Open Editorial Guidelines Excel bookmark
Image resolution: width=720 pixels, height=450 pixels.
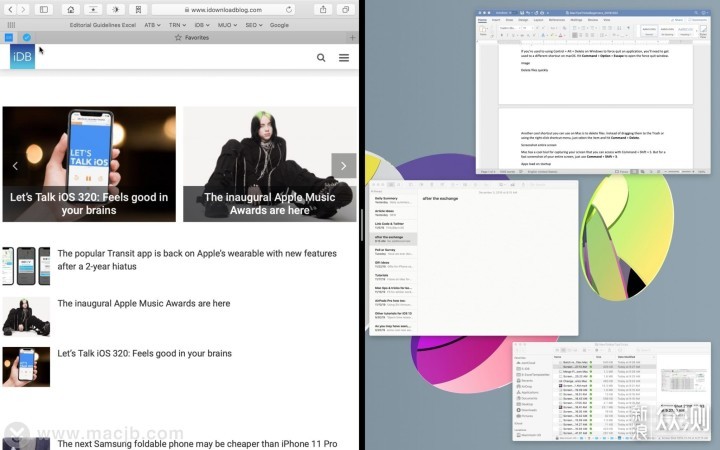(x=103, y=25)
